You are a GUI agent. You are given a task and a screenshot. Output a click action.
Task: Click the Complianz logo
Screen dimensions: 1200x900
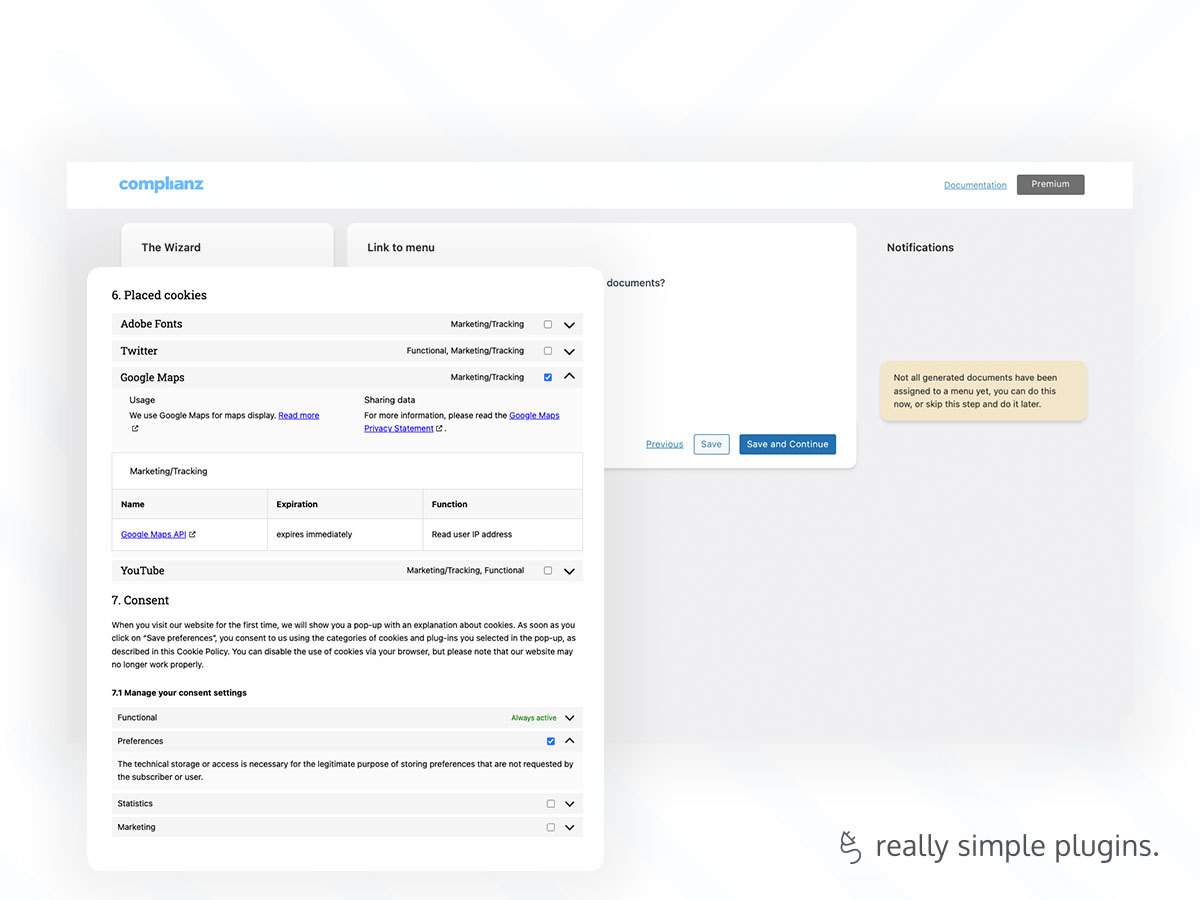(161, 184)
